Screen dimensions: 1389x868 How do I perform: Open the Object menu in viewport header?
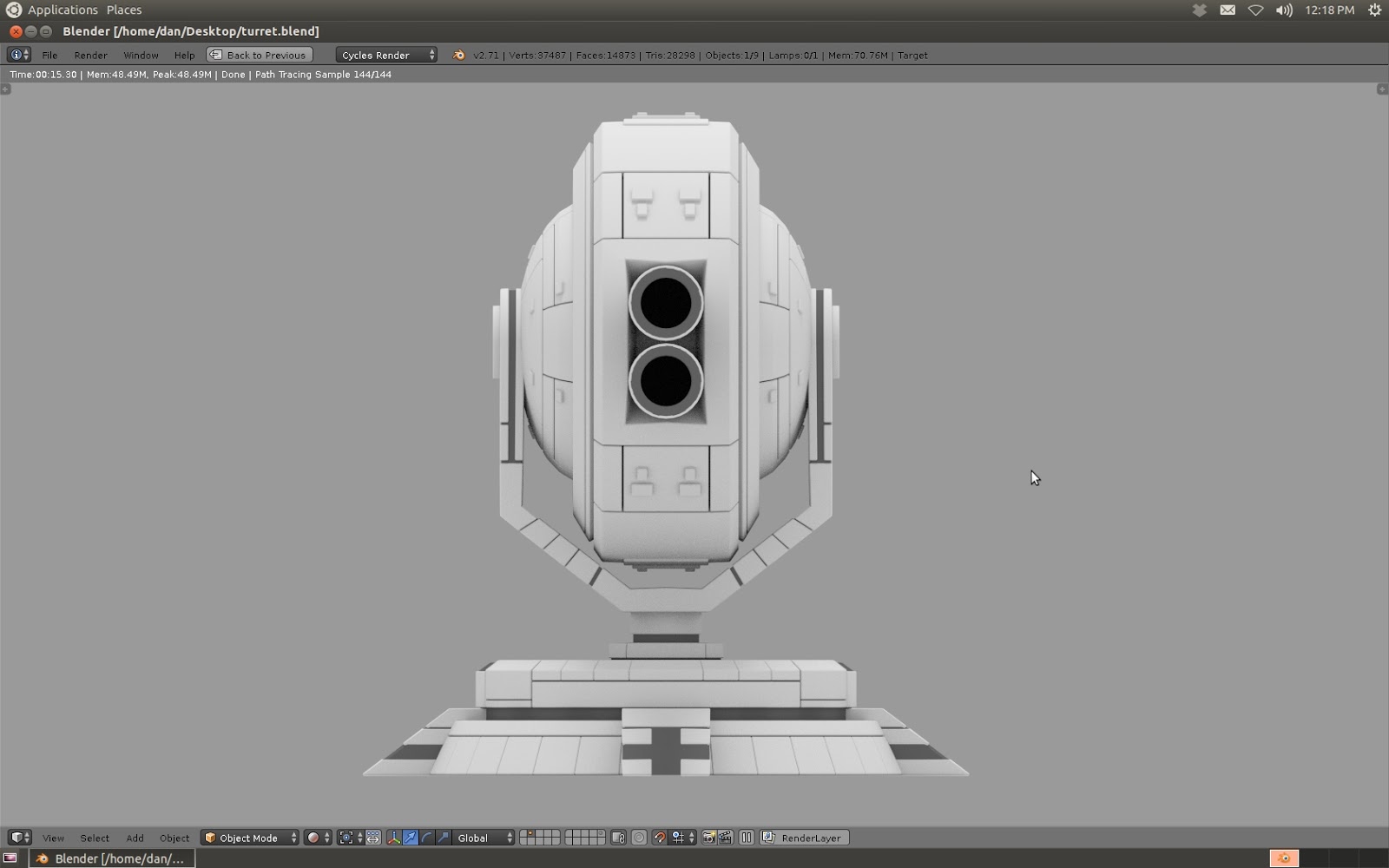174,838
